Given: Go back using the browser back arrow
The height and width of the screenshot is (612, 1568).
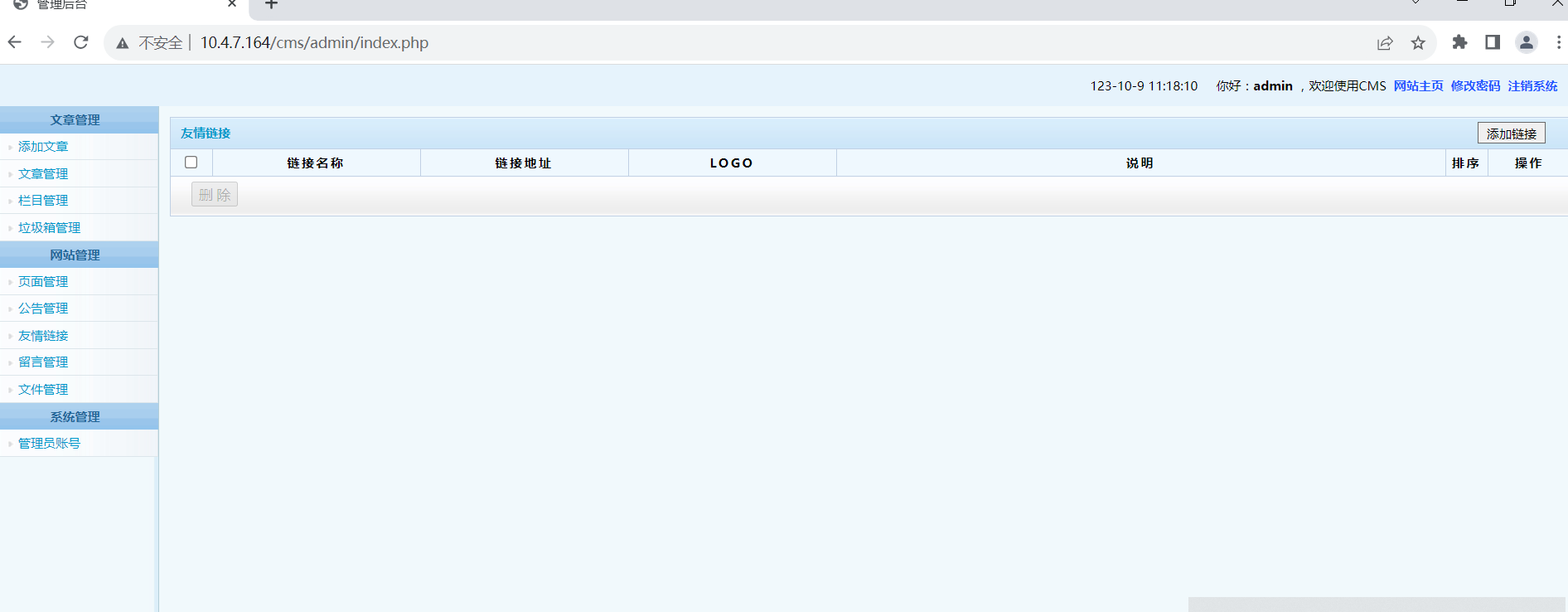Looking at the screenshot, I should click(x=15, y=42).
